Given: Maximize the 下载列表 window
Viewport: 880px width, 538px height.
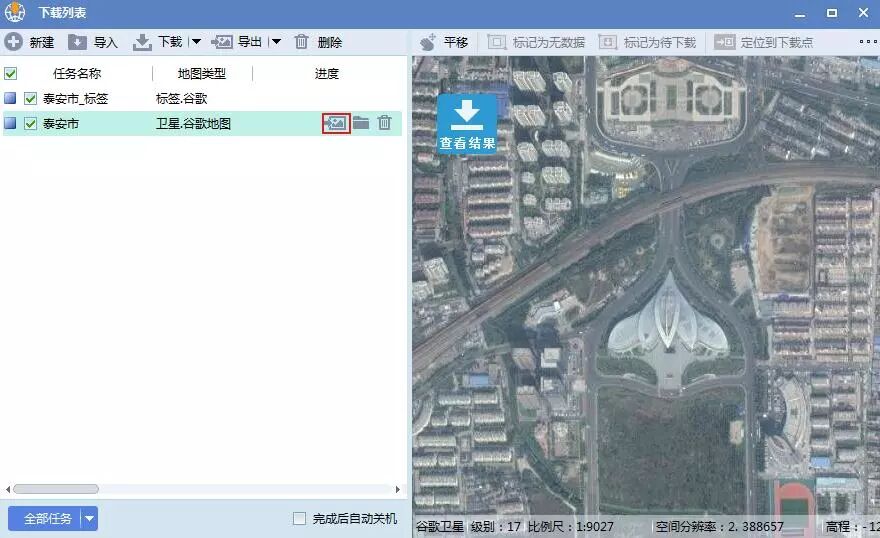Looking at the screenshot, I should pos(832,12).
